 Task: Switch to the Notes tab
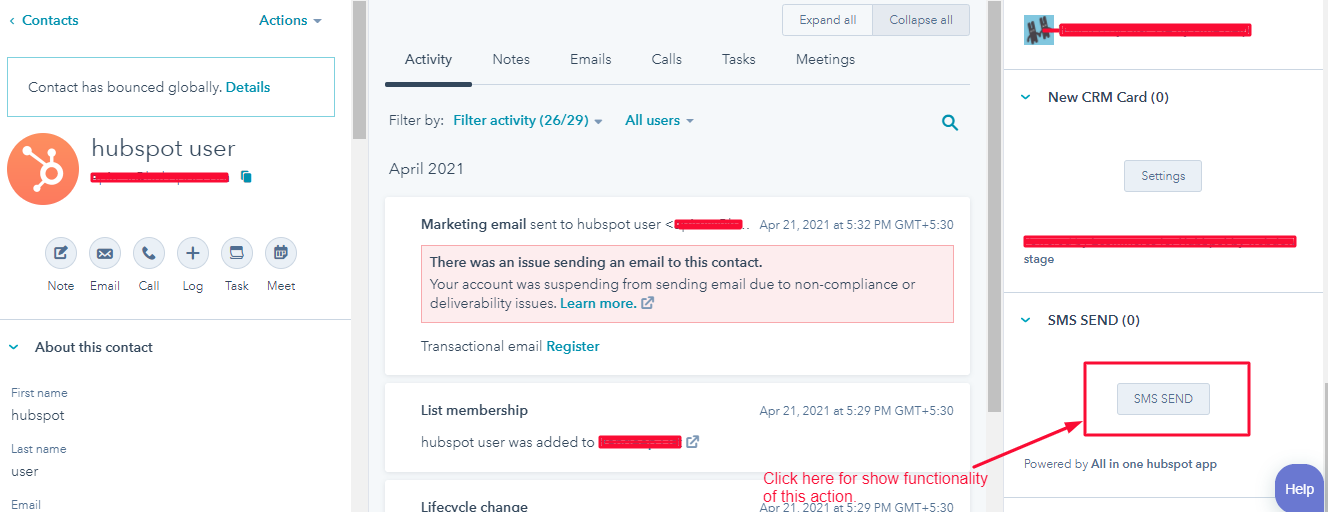point(511,59)
